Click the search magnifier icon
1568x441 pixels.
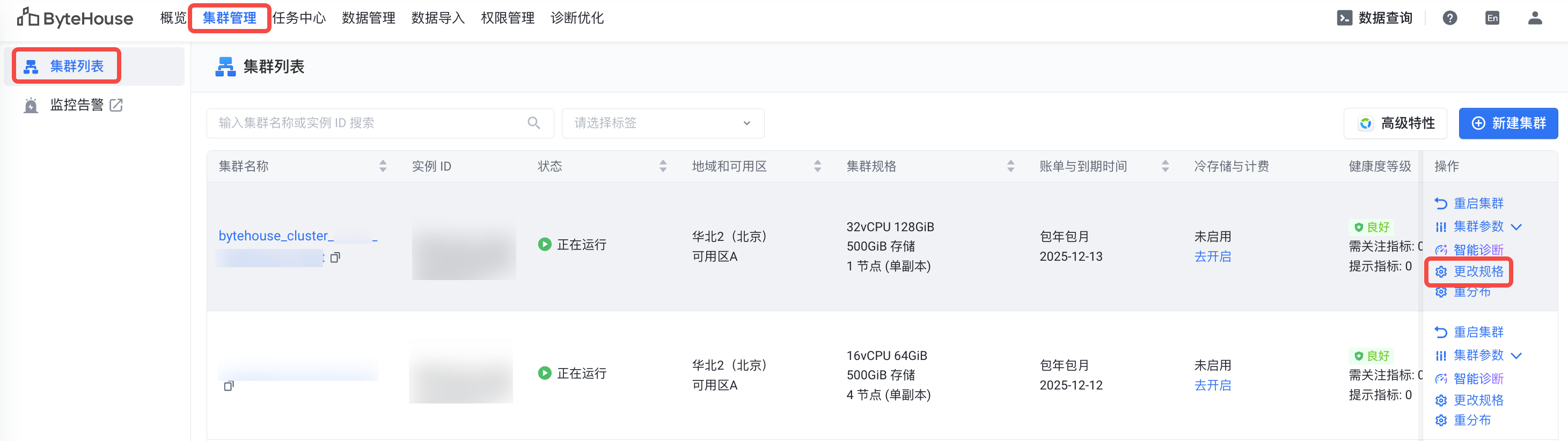click(x=534, y=123)
